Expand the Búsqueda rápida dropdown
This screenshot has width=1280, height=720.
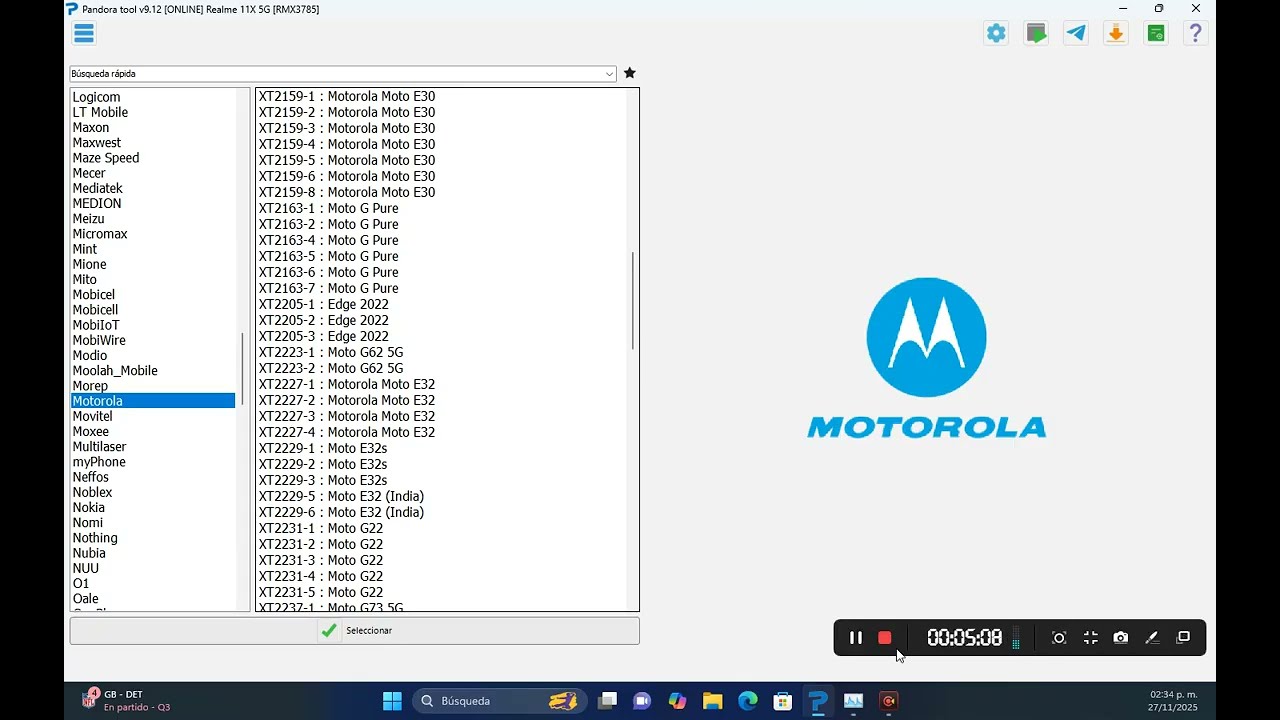click(609, 74)
